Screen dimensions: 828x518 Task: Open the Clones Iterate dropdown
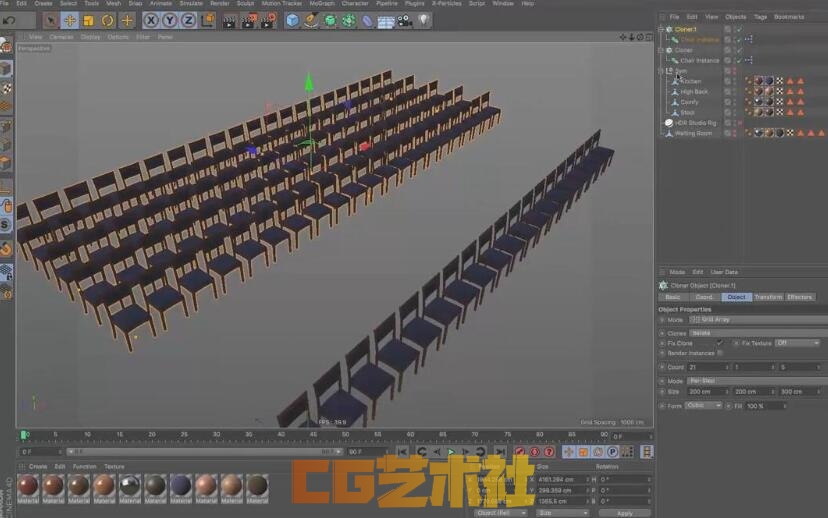click(758, 333)
